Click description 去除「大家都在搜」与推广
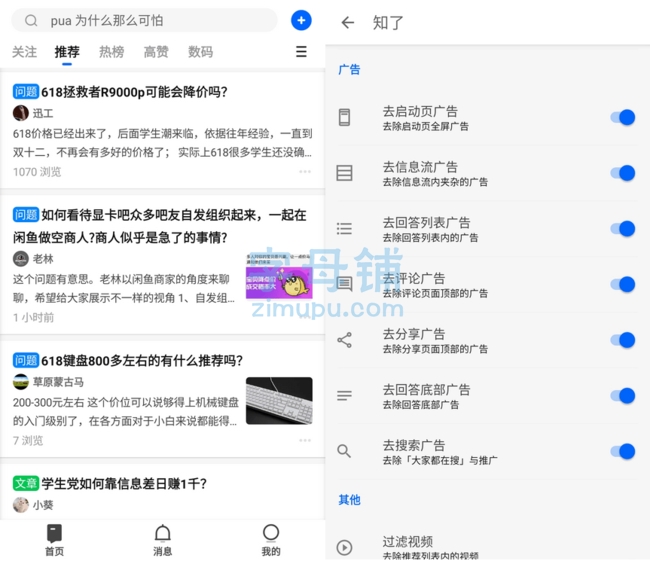The height and width of the screenshot is (561, 650). pos(440,460)
